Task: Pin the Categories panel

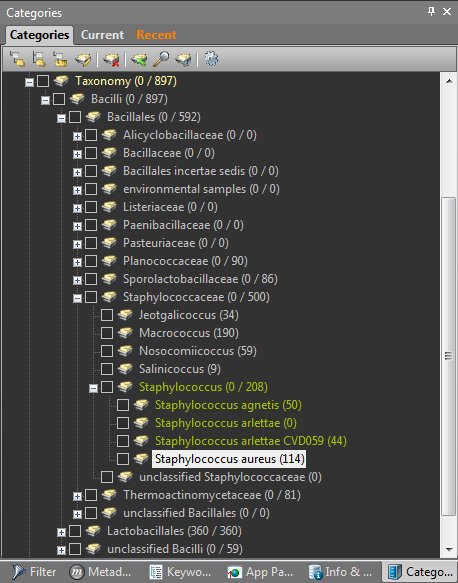Action: (x=431, y=12)
